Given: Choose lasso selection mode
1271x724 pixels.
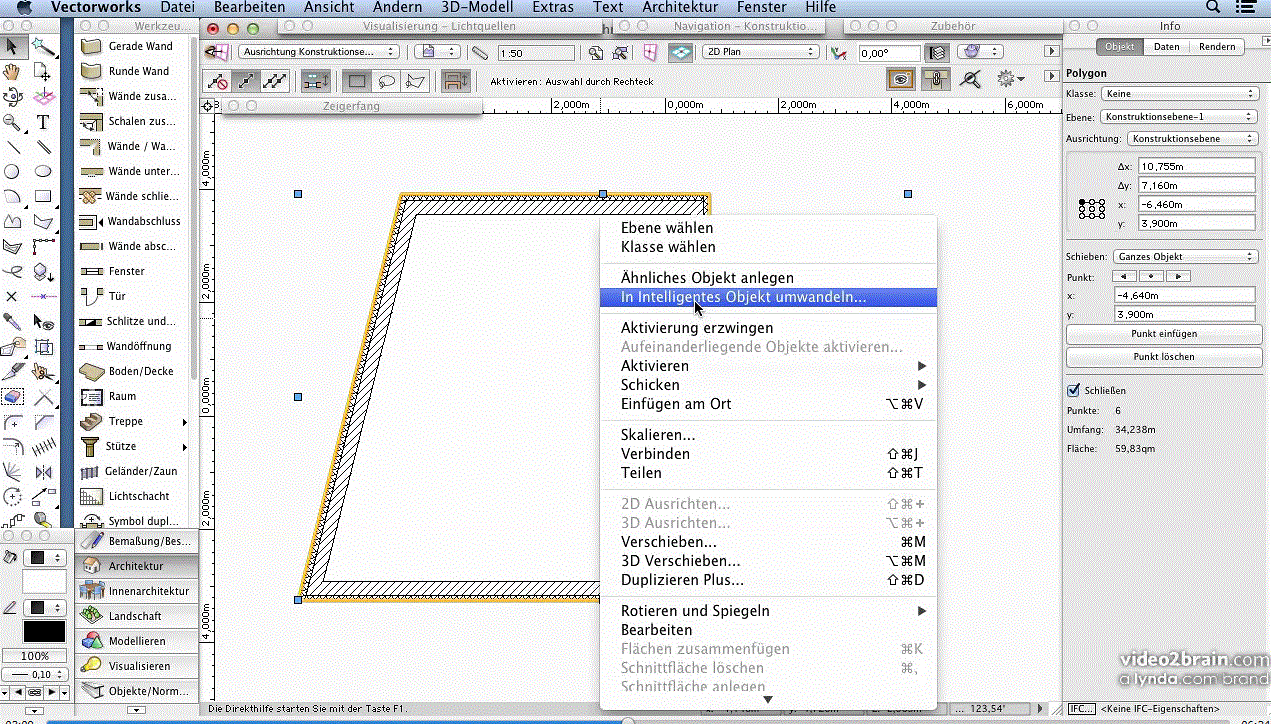Looking at the screenshot, I should tap(386, 80).
